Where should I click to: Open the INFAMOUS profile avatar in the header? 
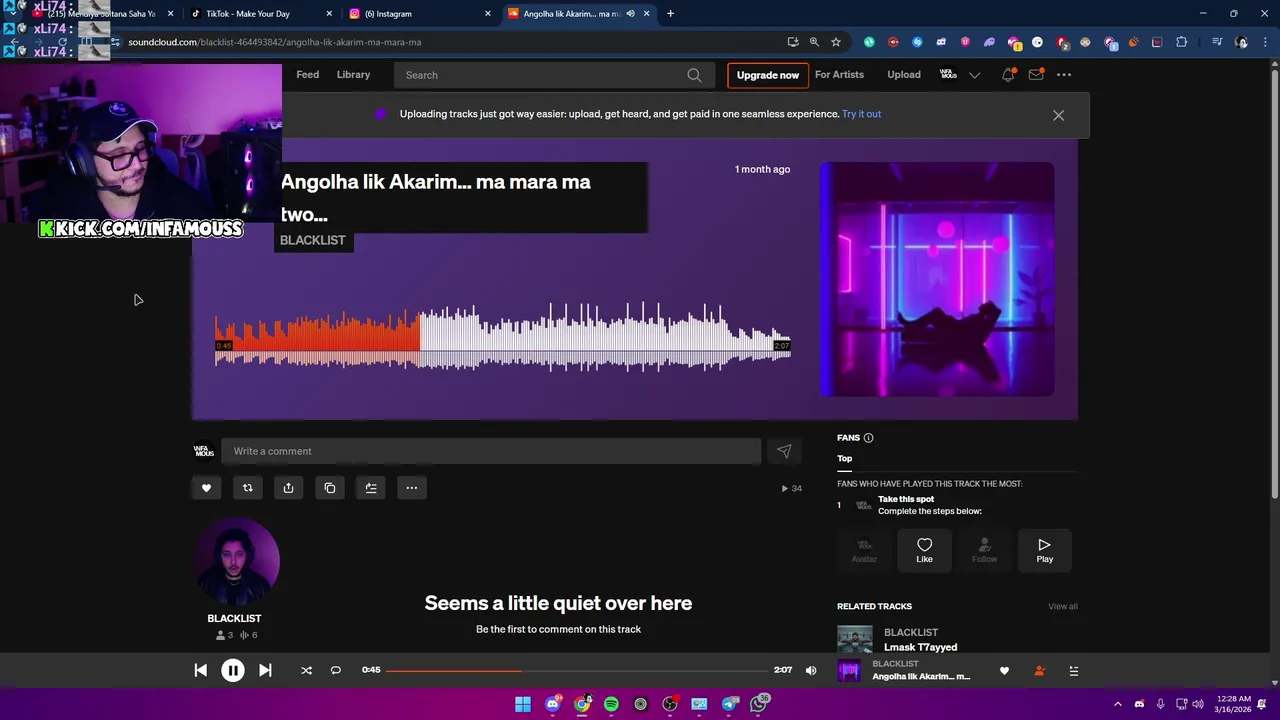tap(948, 75)
